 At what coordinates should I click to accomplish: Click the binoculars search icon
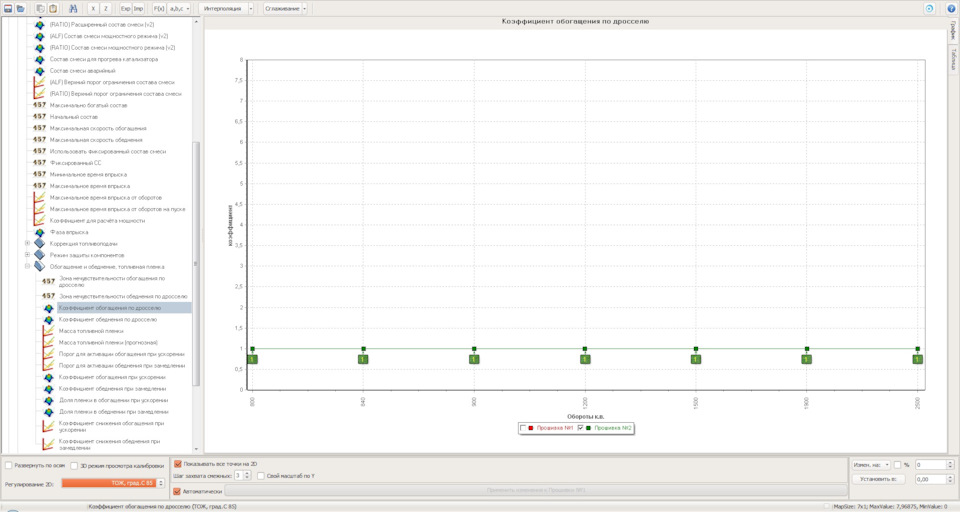coord(73,9)
